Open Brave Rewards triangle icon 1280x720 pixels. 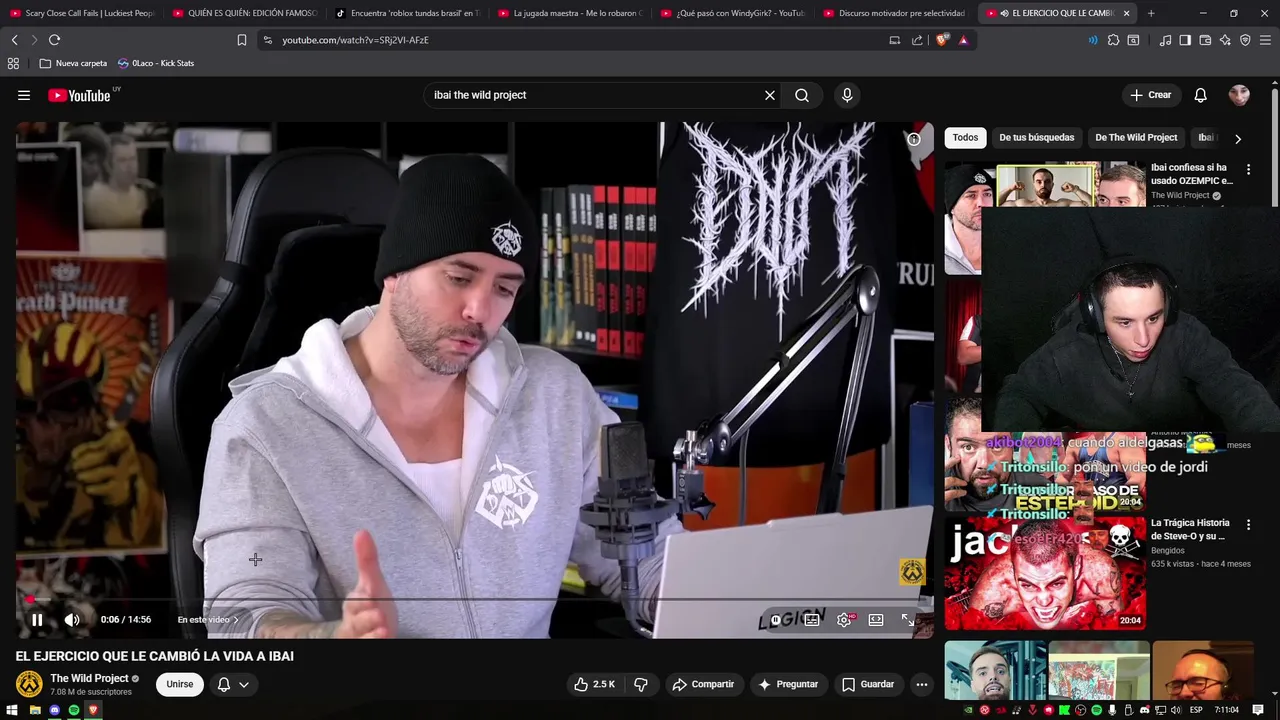(x=963, y=40)
